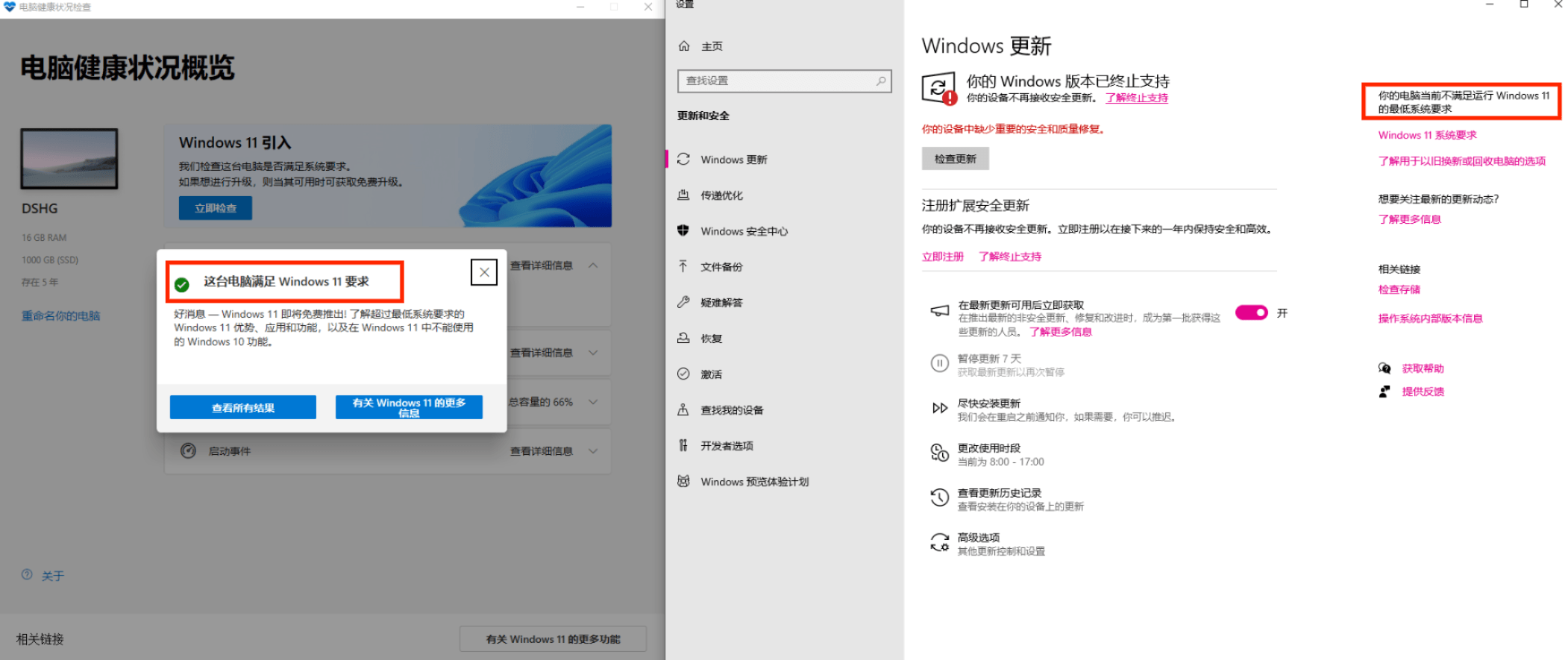The image size is (1568, 660).
Task: Click the checkmark circle icon for 激活
Action: [x=683, y=374]
